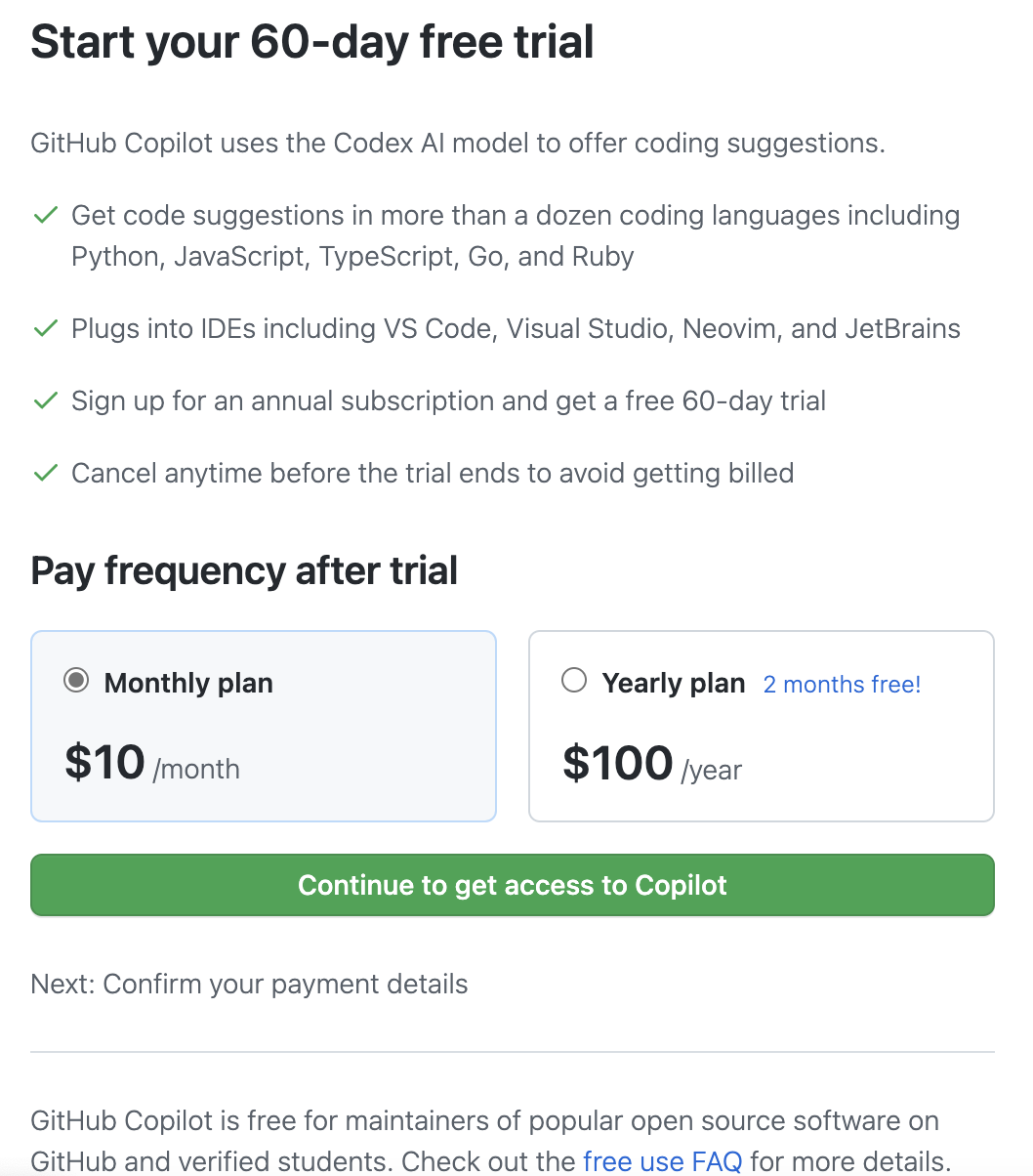The width and height of the screenshot is (1033, 1176).
Task: Click the checkmark beside the cancel anytime bullet
Action: (x=45, y=474)
